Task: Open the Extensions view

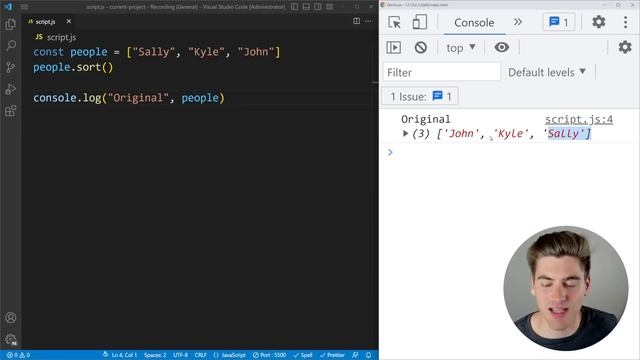Action: click(11, 111)
